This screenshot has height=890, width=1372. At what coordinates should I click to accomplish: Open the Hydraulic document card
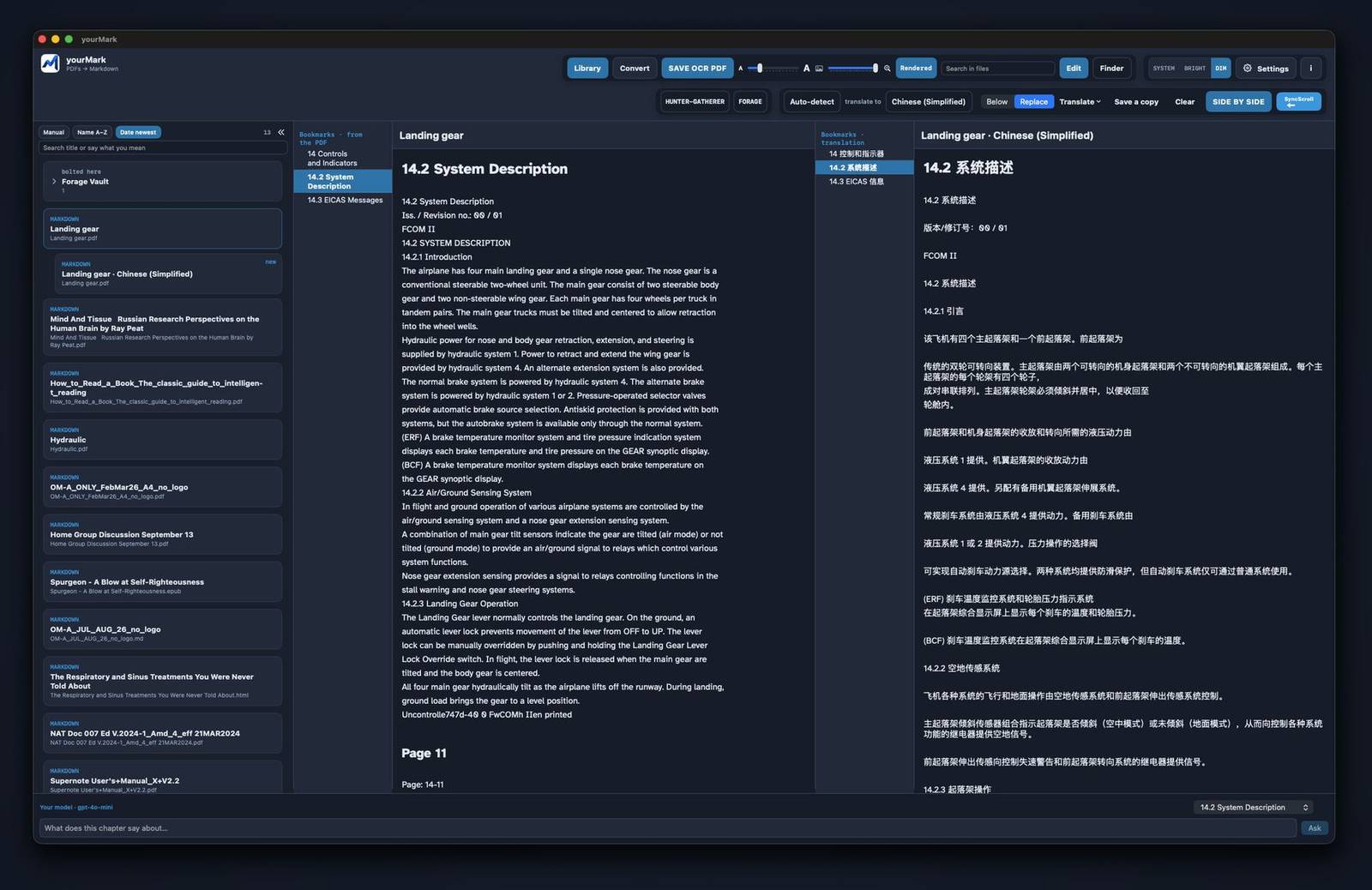pyautogui.click(x=162, y=440)
